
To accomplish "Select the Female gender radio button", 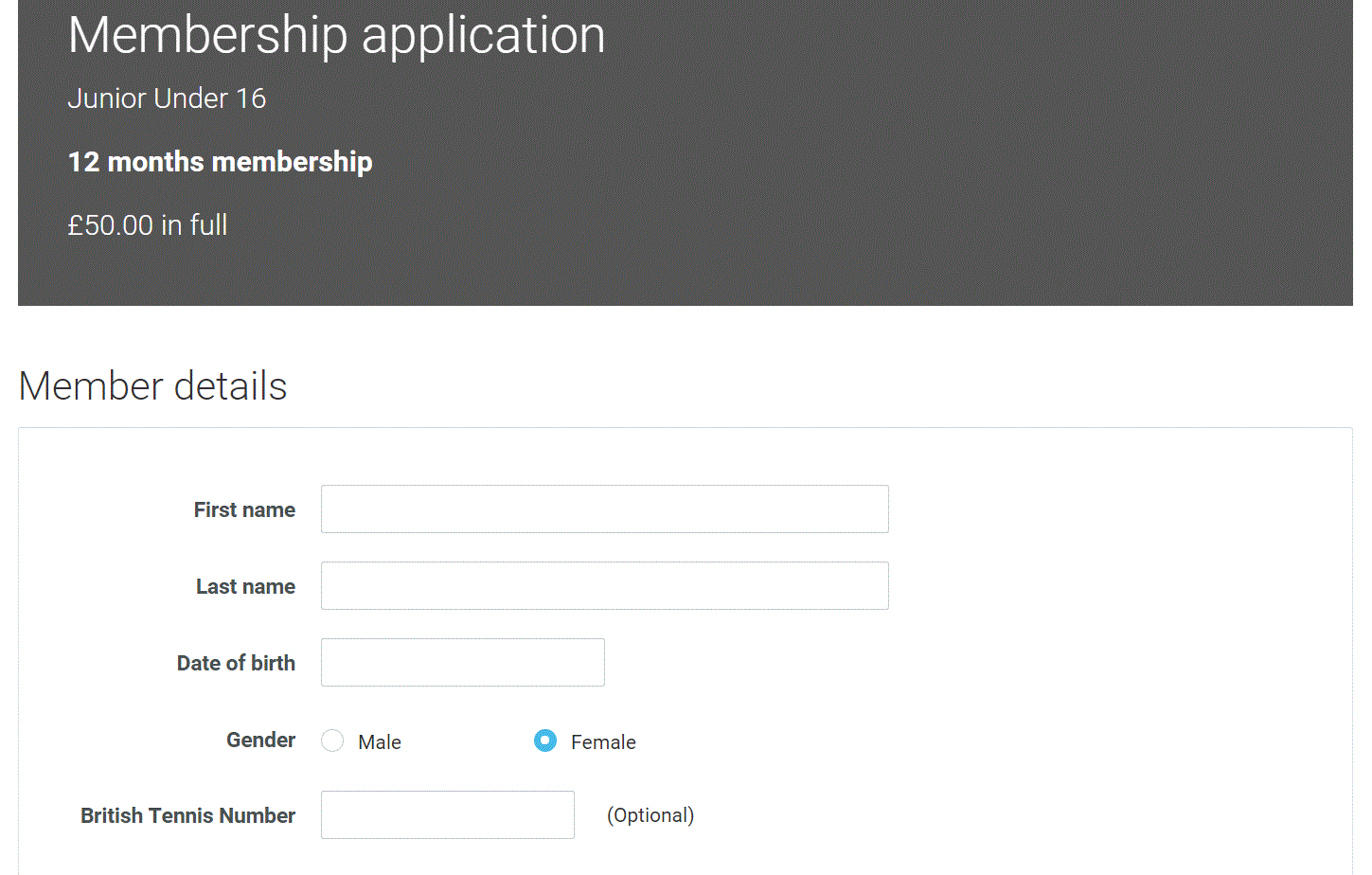I will click(545, 741).
